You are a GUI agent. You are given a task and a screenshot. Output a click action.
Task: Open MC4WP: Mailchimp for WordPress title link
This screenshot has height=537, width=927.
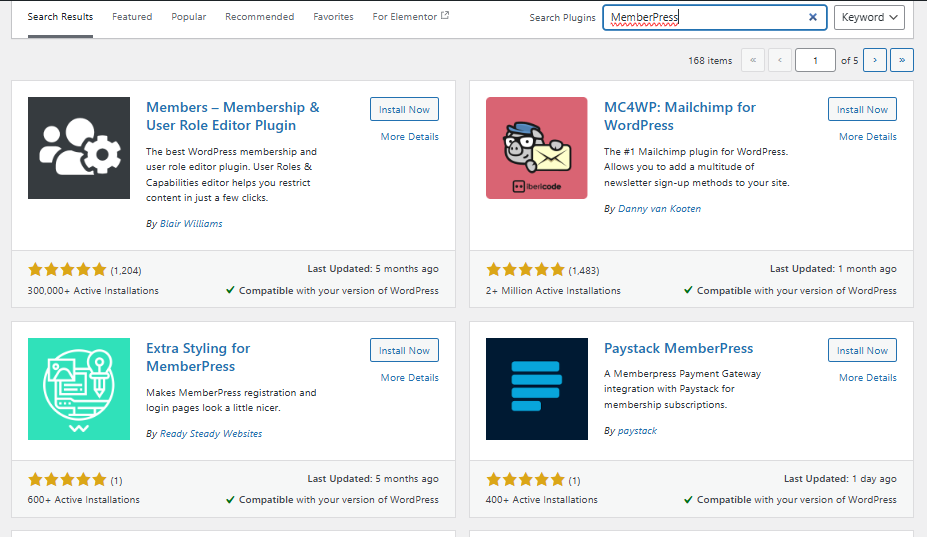(680, 116)
